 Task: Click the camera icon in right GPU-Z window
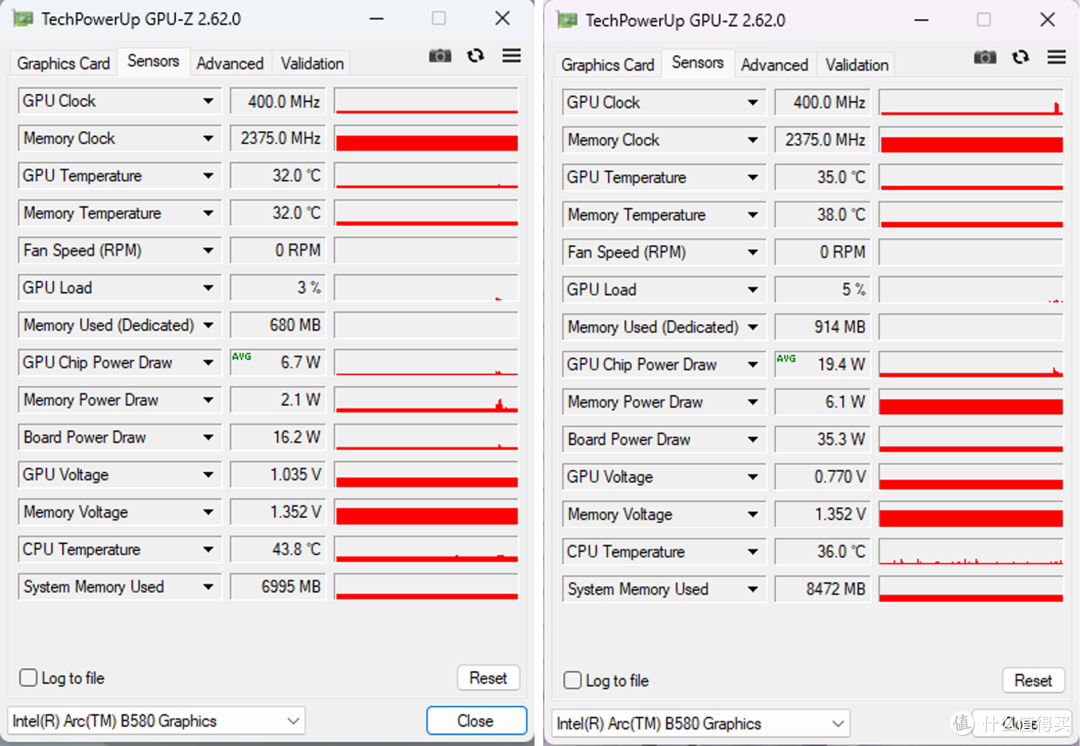[x=985, y=58]
